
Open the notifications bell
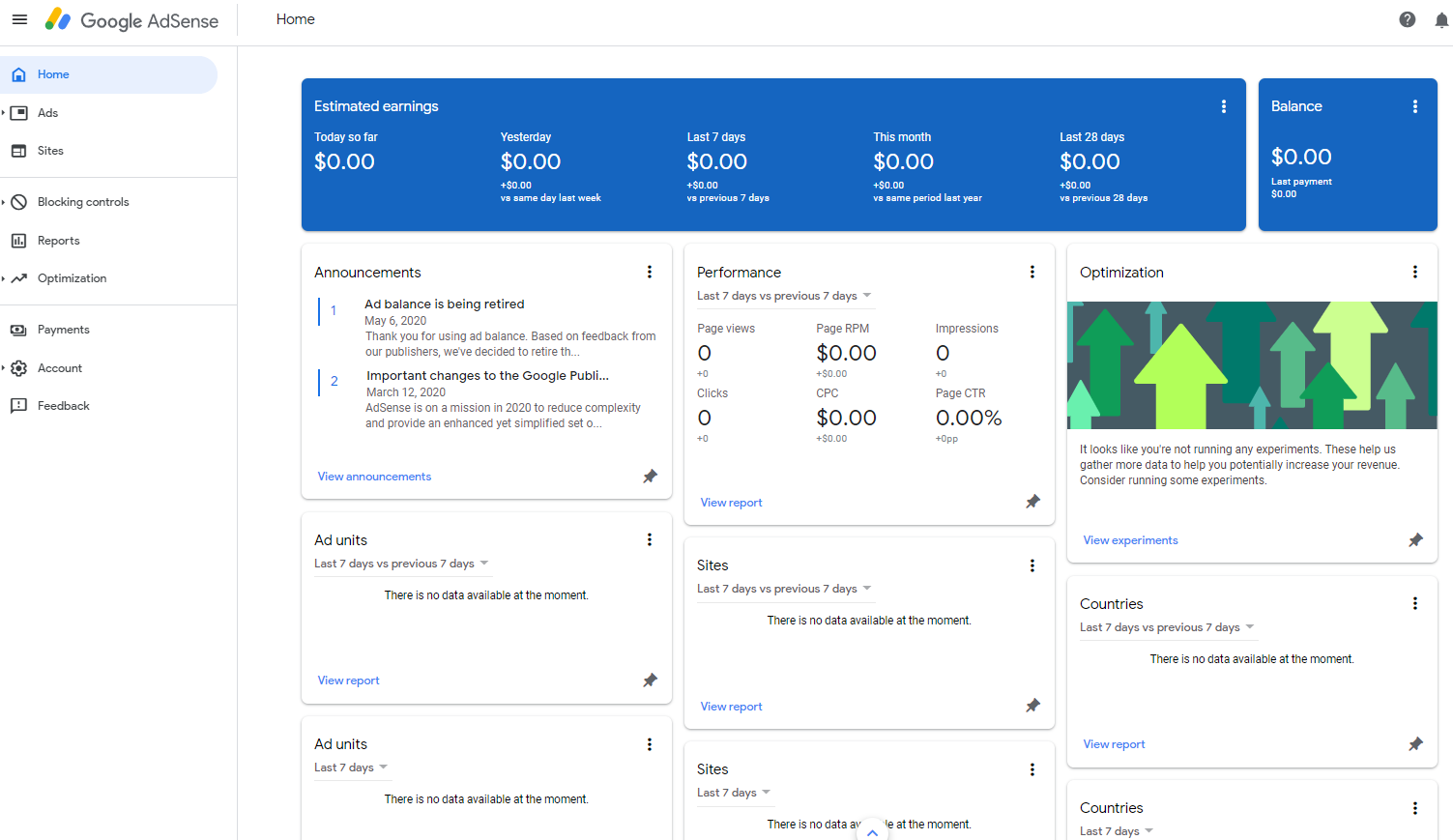click(x=1441, y=20)
